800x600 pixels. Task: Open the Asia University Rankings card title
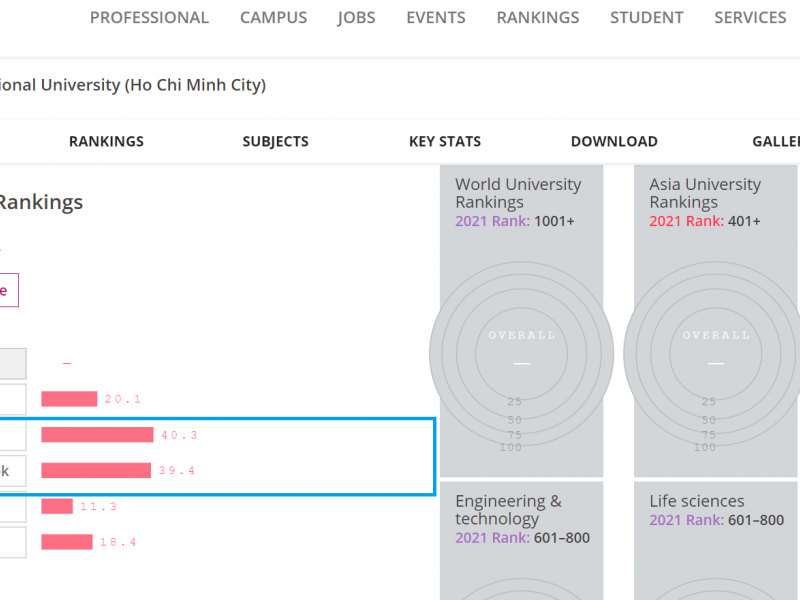[x=704, y=193]
